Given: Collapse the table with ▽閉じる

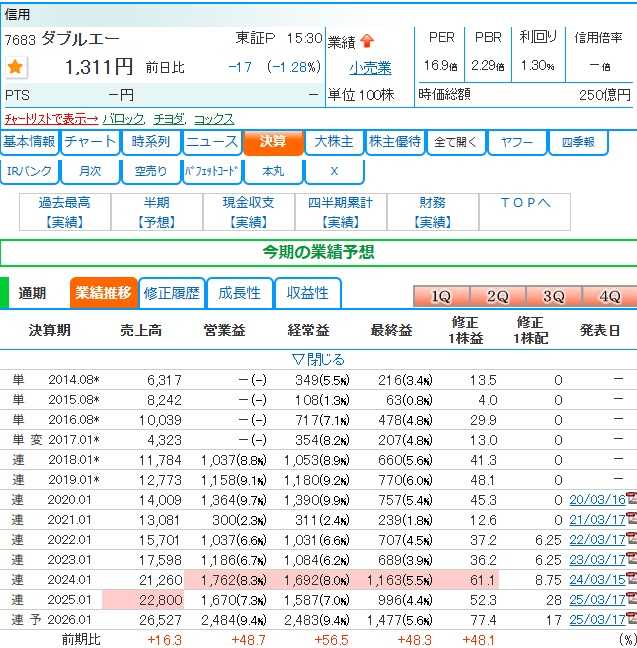Looking at the screenshot, I should [318, 359].
